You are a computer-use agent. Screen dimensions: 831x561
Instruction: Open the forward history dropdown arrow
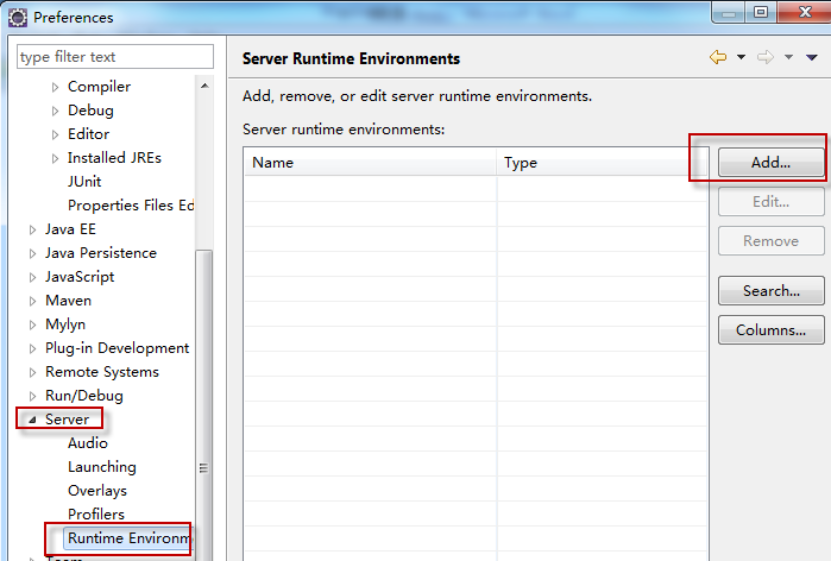[789, 57]
